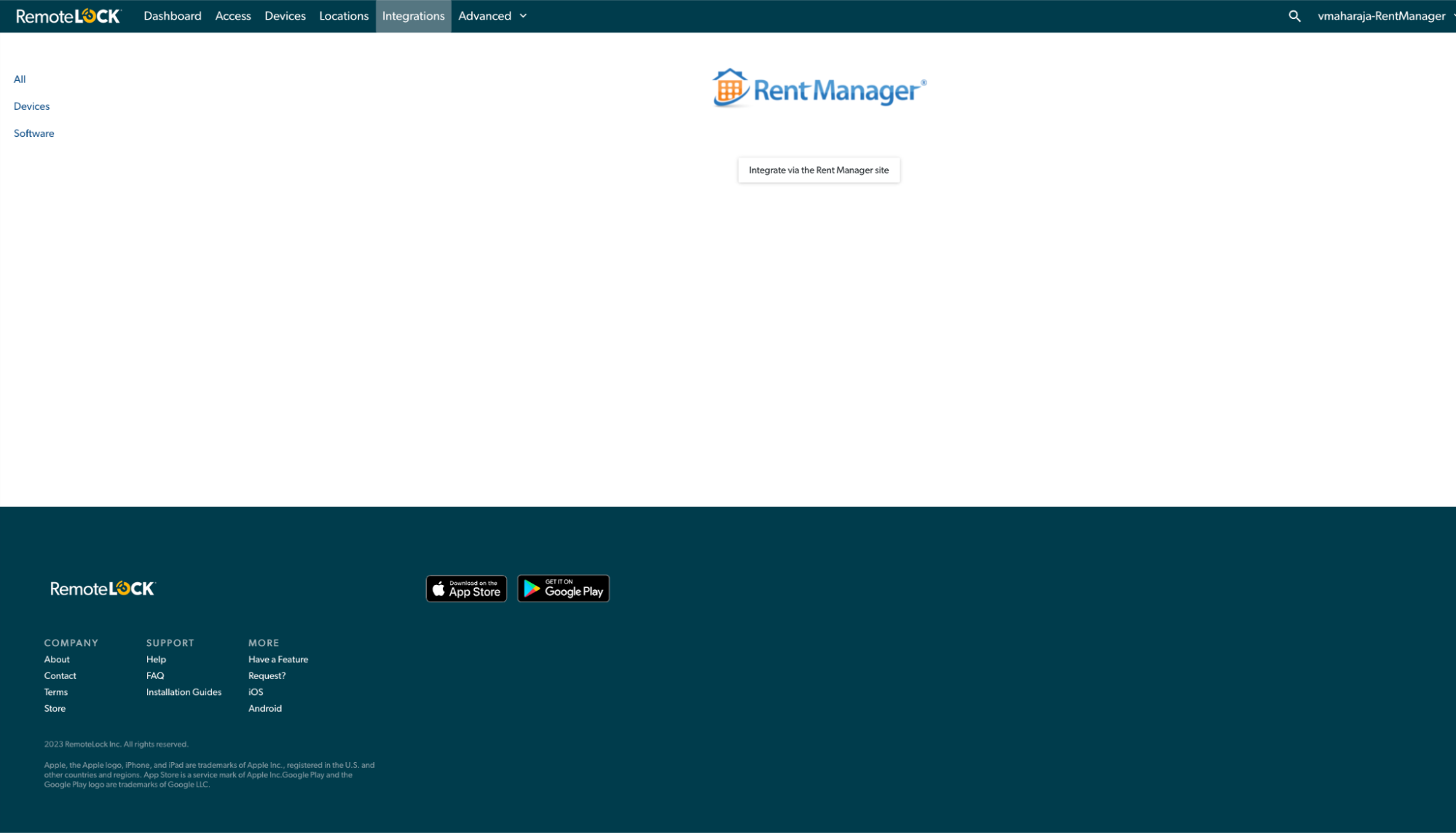Open the Dashboard menu item
Screen dimensions: 1456x840
tap(173, 15)
